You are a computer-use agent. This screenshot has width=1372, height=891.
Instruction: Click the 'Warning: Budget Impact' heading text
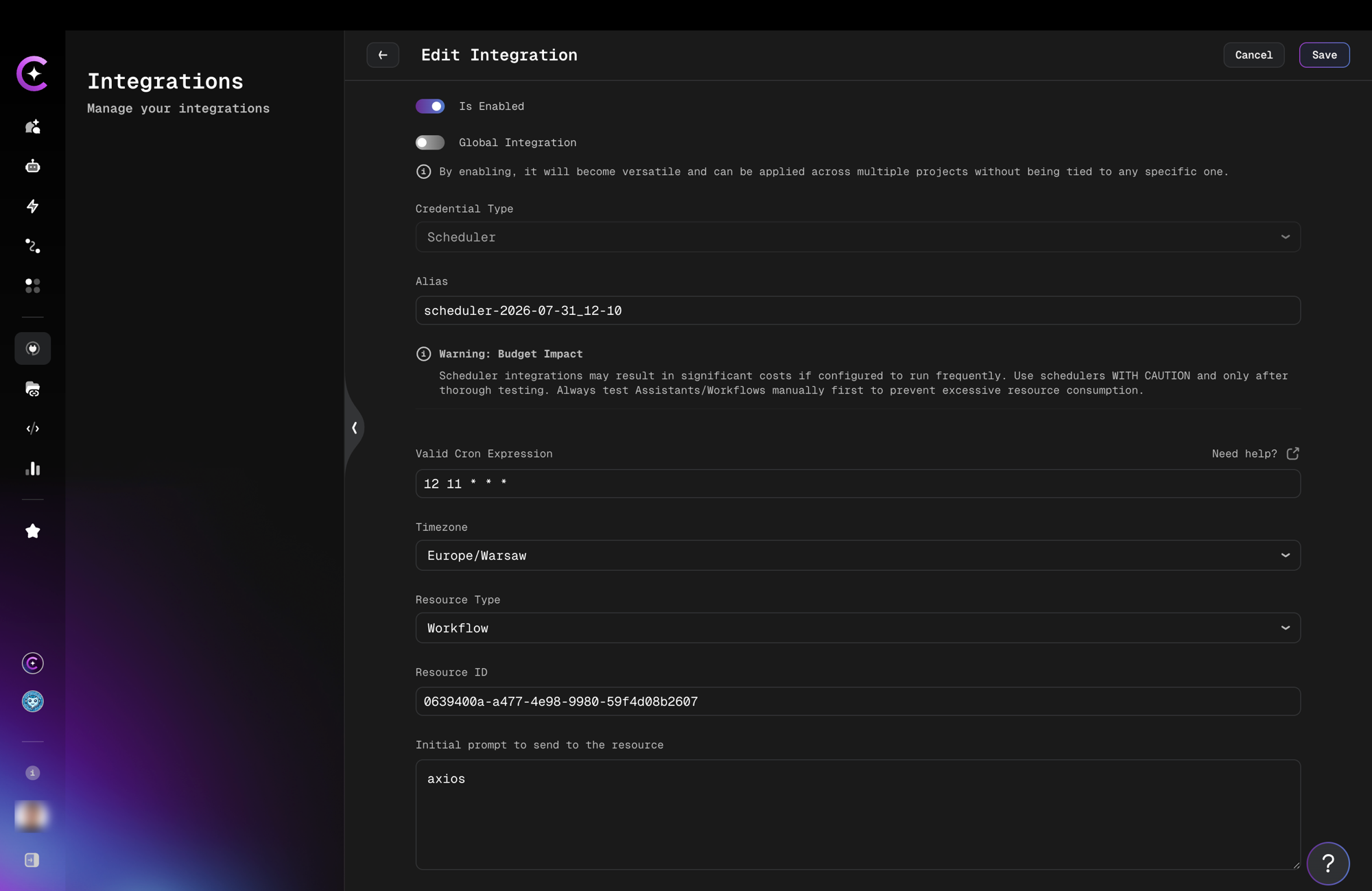[x=510, y=354]
